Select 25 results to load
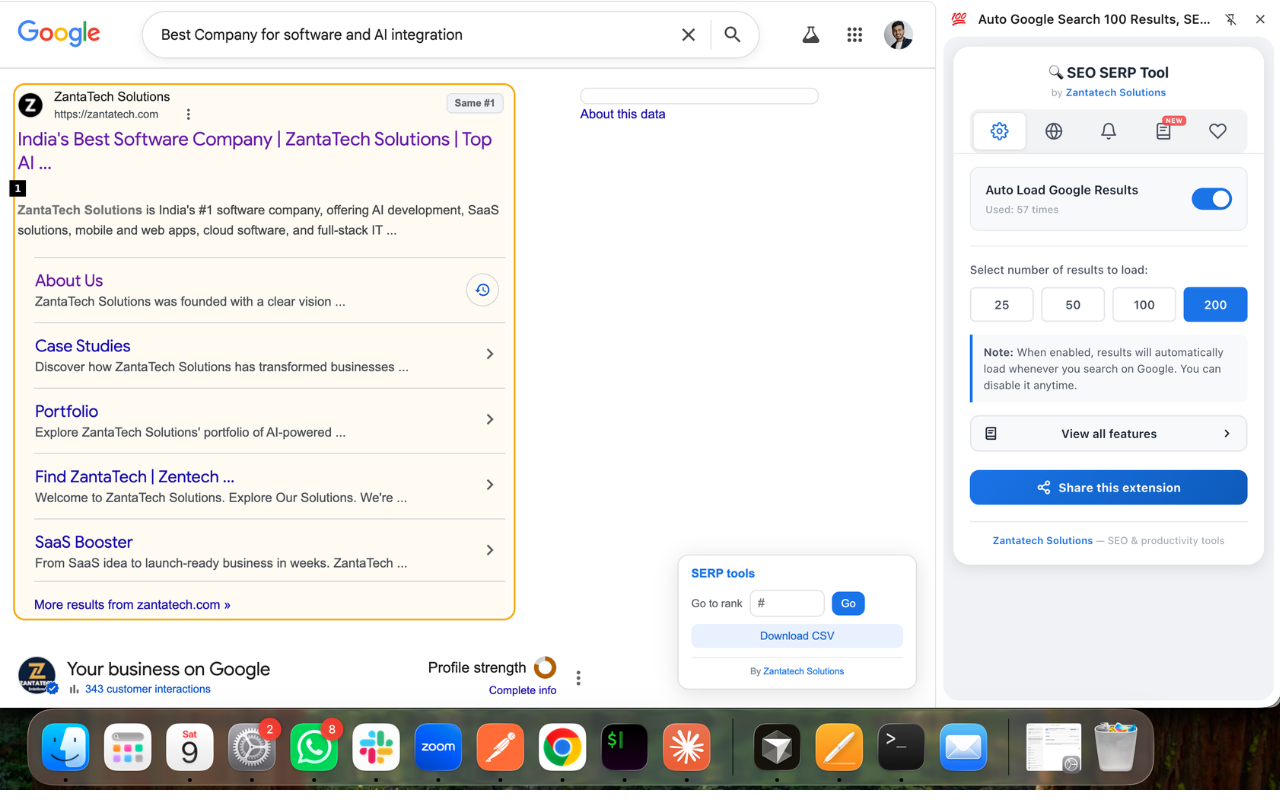Screen dimensions: 1280x800 coord(1002,305)
